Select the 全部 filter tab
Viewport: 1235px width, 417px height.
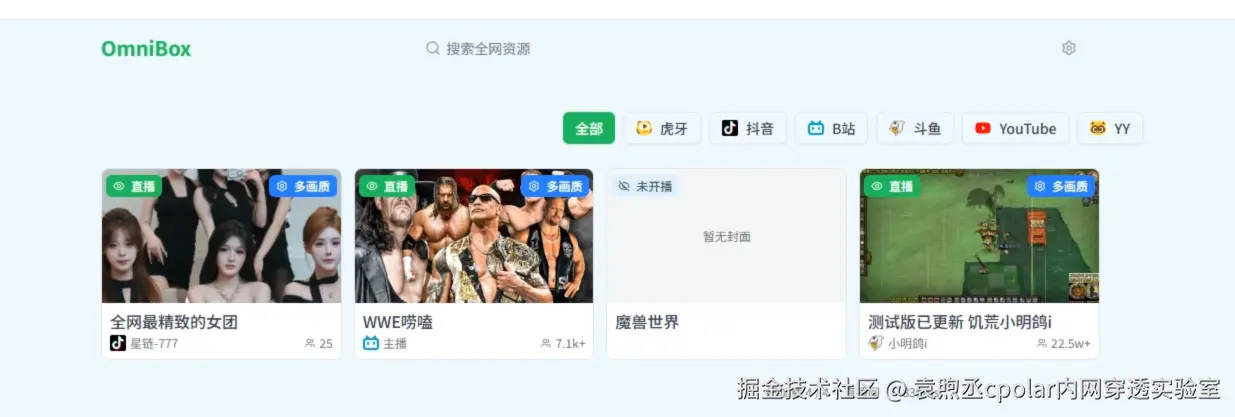pyautogui.click(x=589, y=128)
